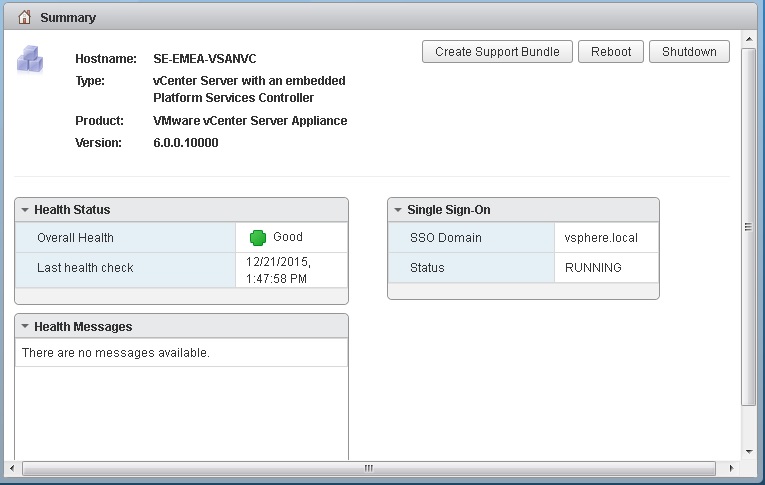This screenshot has width=765, height=485.
Task: Click VMware vCenter Server Appliance product text
Action: (250, 121)
